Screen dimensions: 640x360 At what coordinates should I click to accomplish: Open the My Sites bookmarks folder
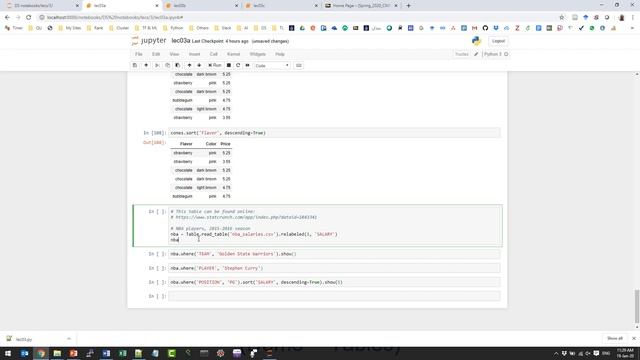[70, 28]
